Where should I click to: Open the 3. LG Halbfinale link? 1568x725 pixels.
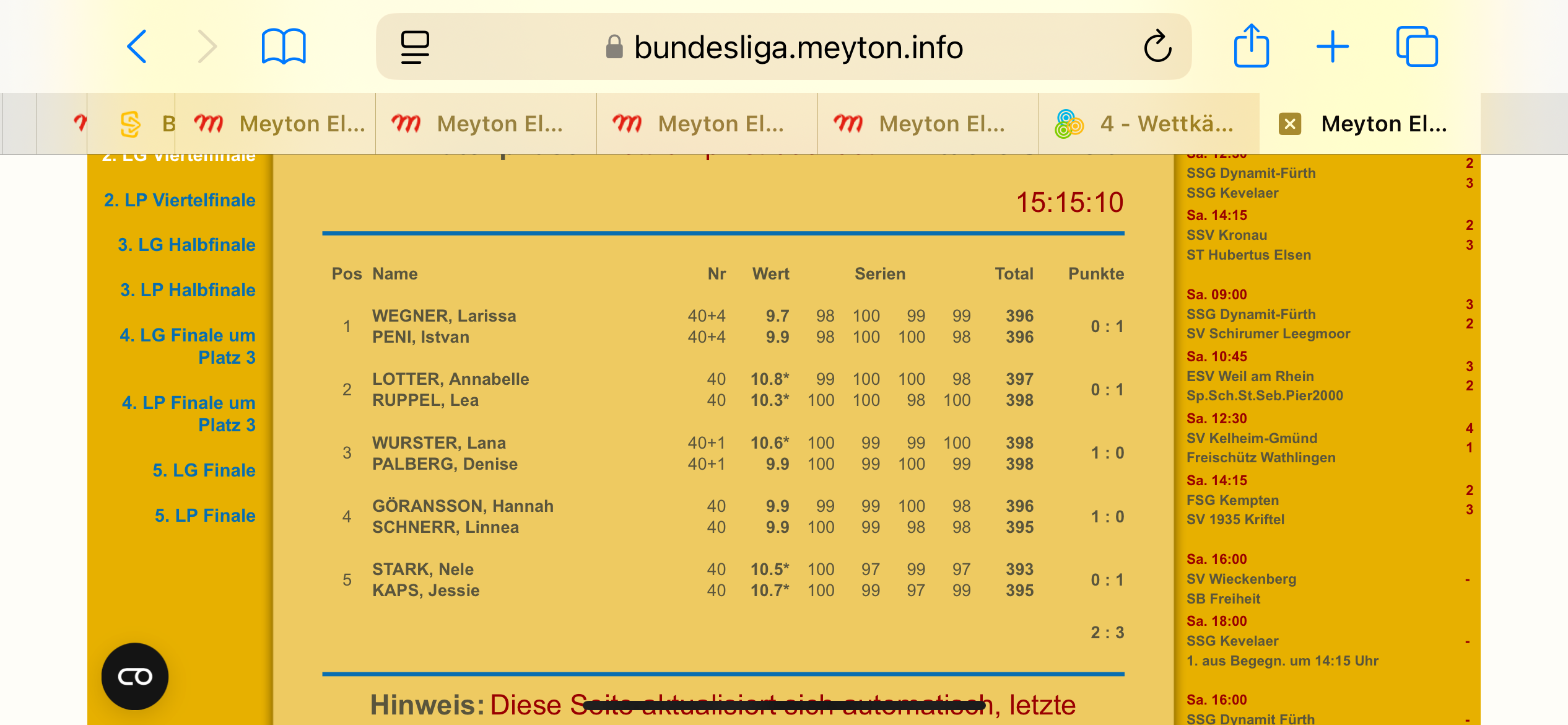[186, 245]
